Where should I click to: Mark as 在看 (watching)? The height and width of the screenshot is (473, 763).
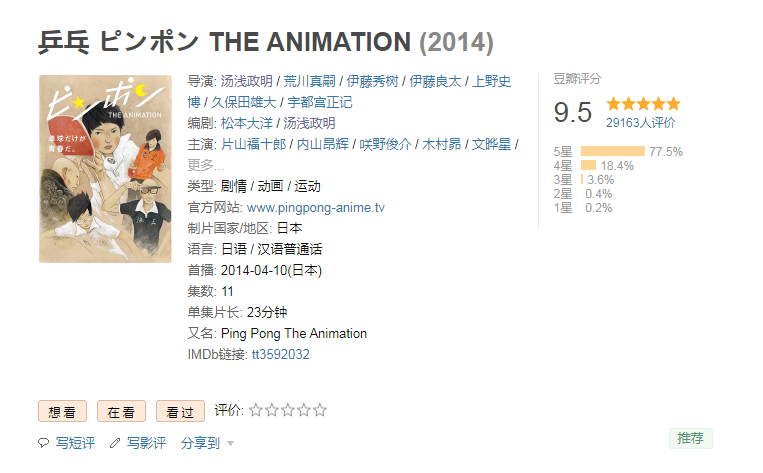coord(122,411)
